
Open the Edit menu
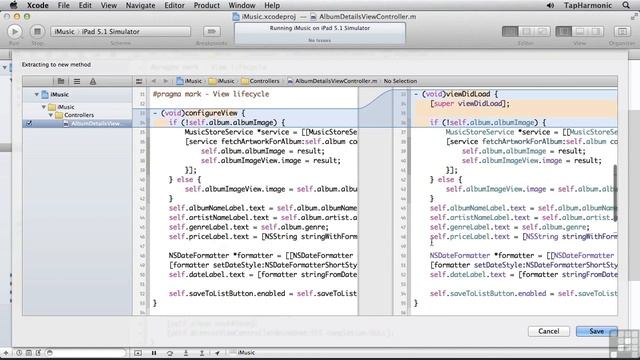tap(85, 5)
